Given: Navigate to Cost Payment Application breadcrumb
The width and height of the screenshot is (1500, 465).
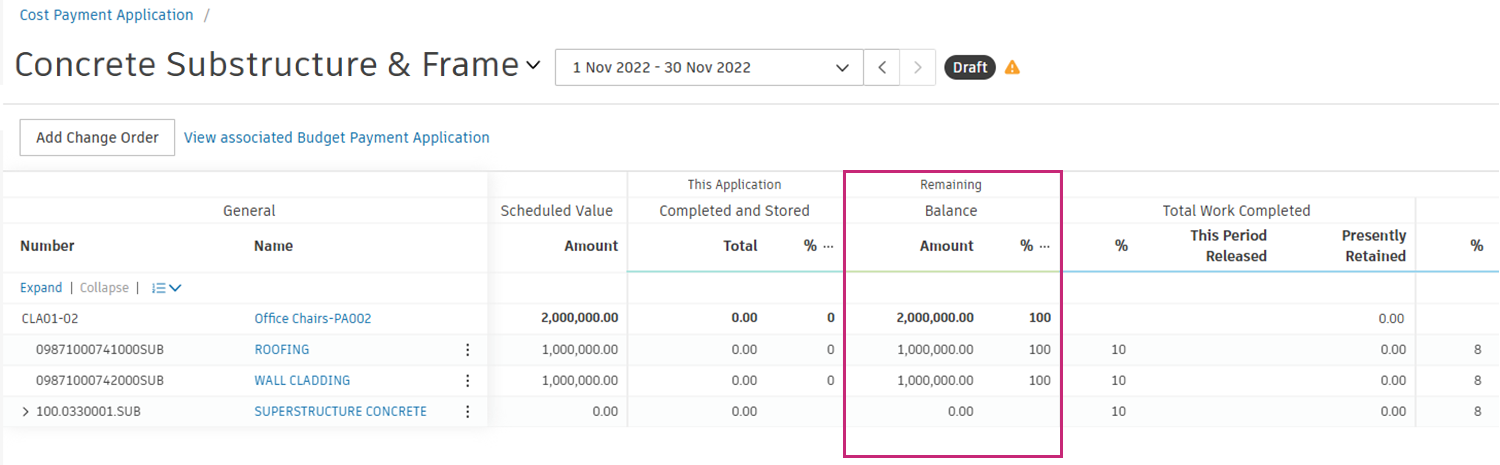Looking at the screenshot, I should coord(106,15).
